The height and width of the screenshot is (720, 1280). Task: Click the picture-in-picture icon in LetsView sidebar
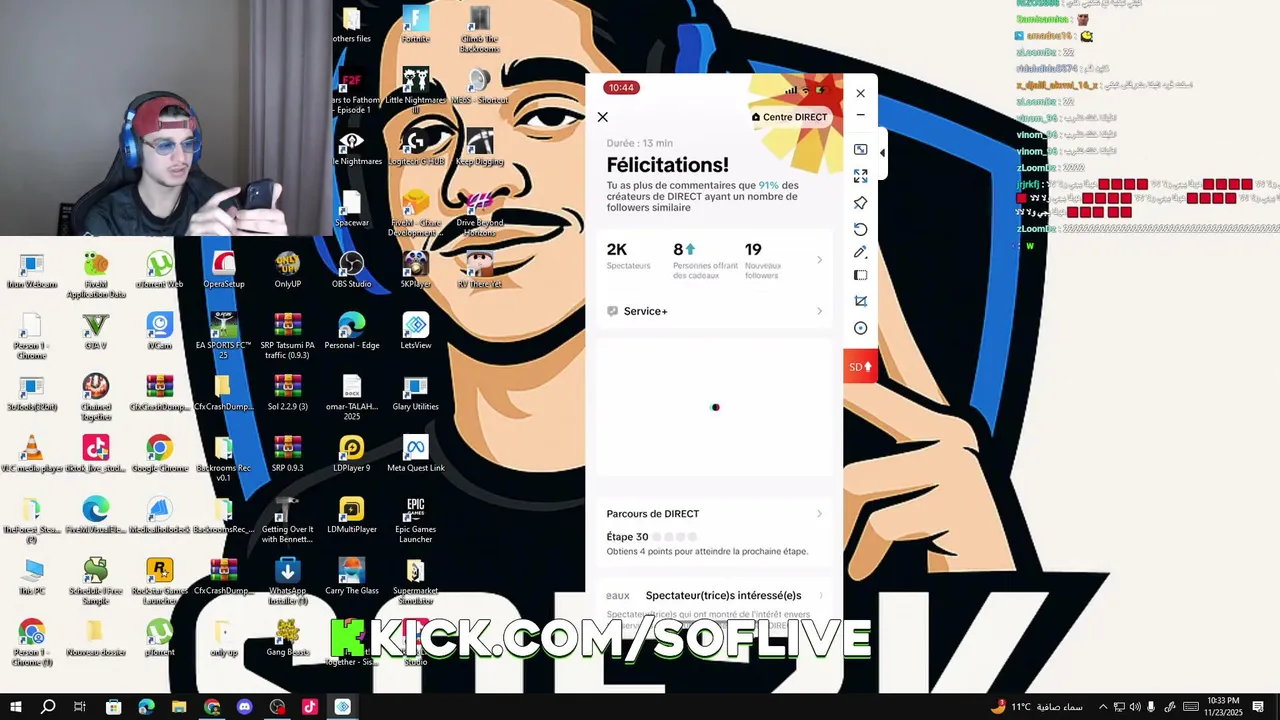point(860,149)
